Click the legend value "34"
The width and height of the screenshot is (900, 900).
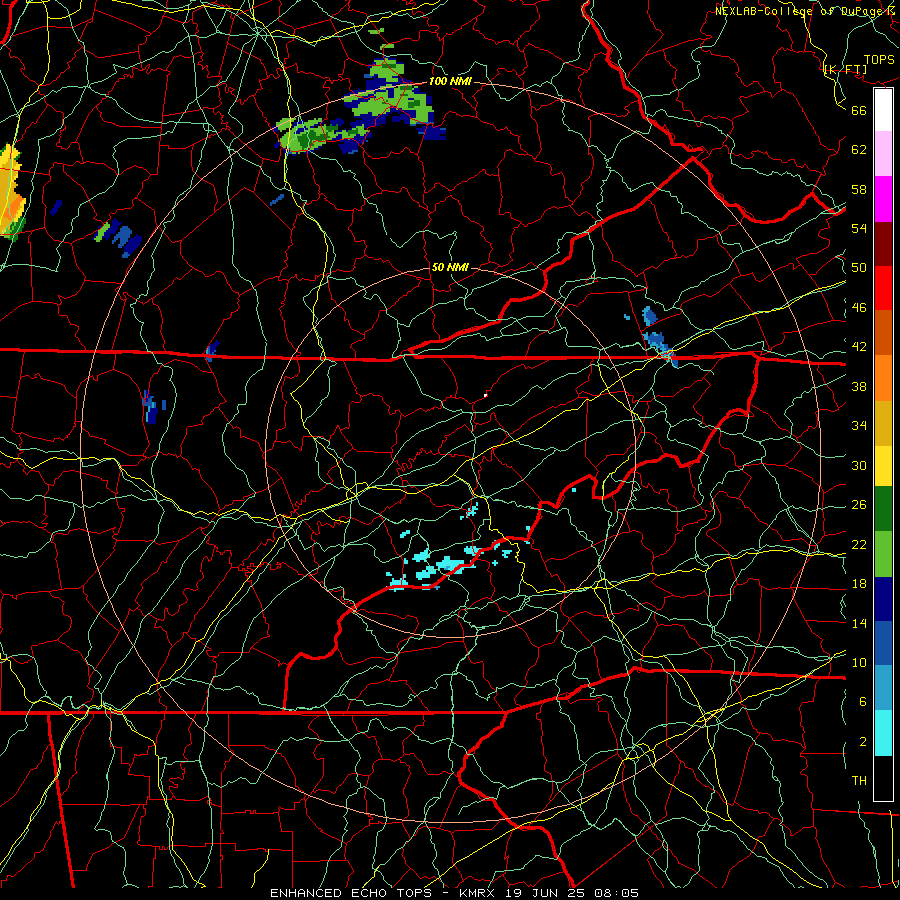tap(859, 426)
